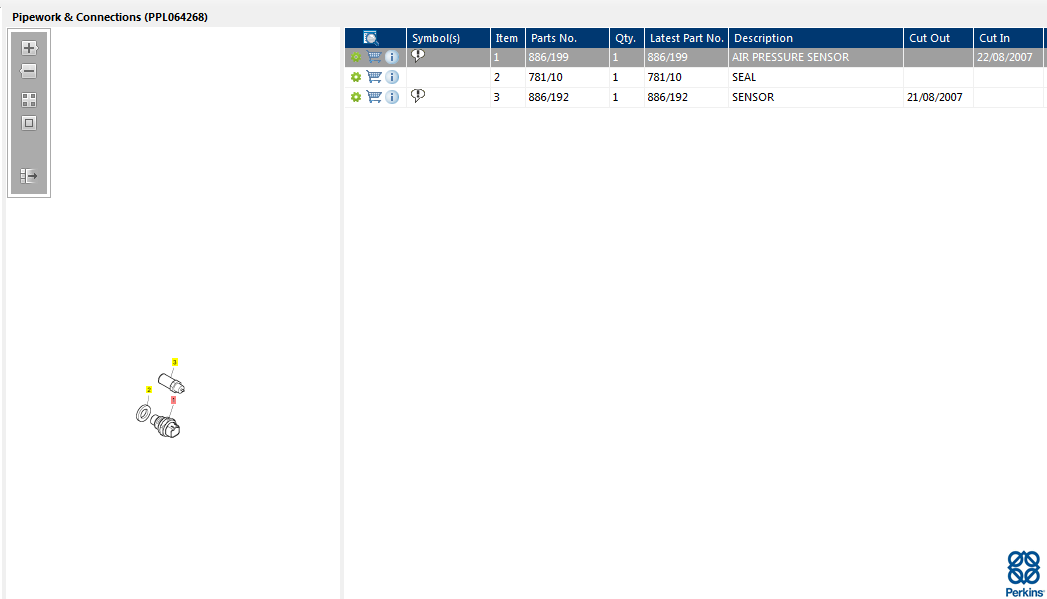
Task: Open the search icon in table header
Action: [x=371, y=38]
